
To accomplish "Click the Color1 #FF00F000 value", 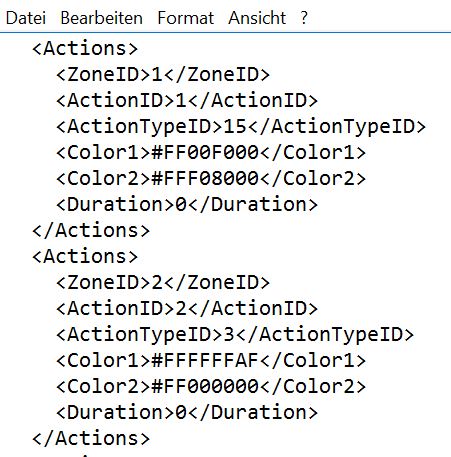I will pos(205,152).
